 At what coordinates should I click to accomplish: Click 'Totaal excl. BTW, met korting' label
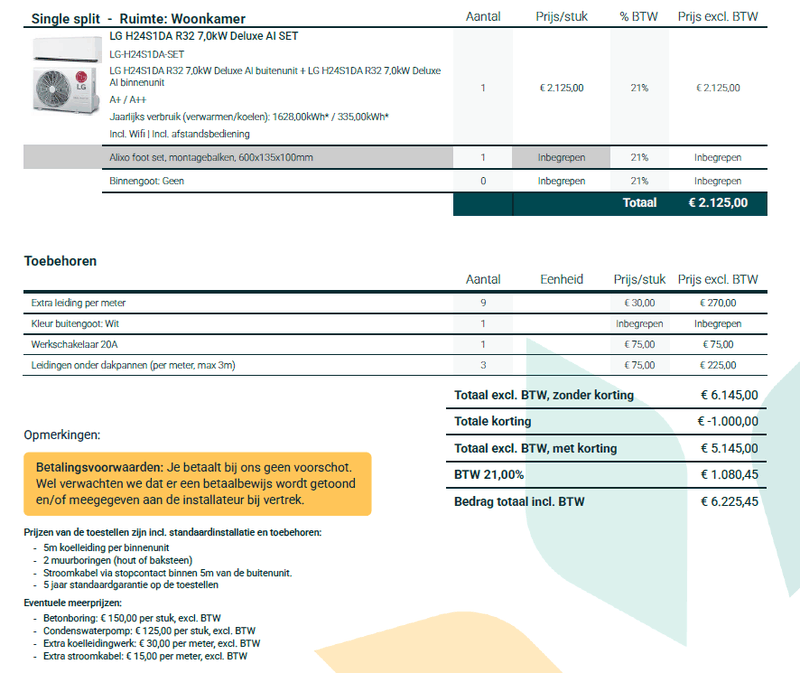(x=535, y=448)
